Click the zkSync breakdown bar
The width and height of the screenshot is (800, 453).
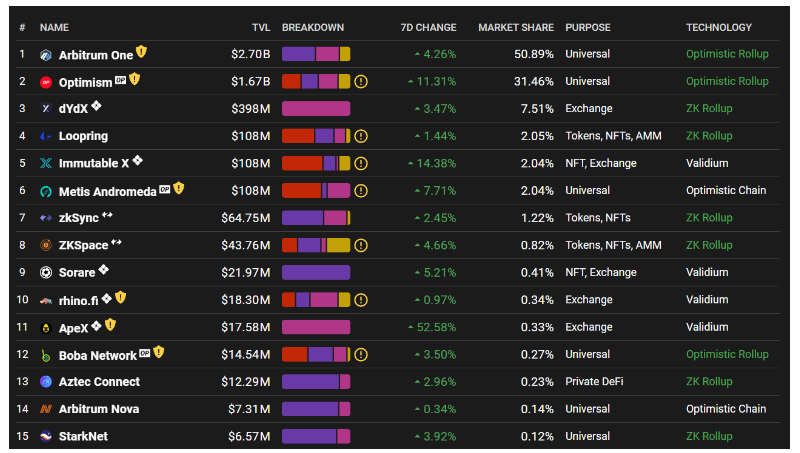pos(316,218)
